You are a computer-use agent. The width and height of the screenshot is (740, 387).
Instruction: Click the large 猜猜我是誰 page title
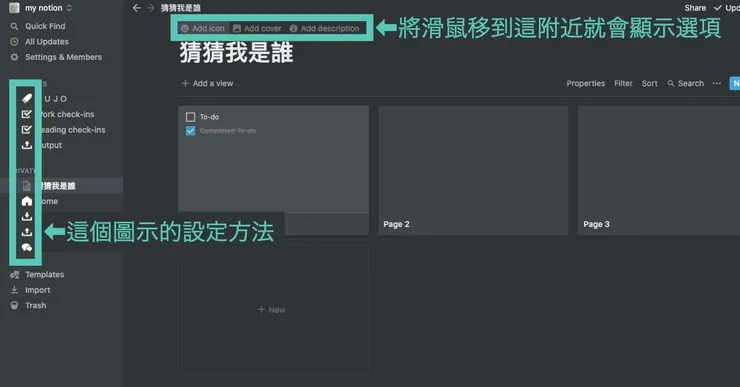pos(236,52)
